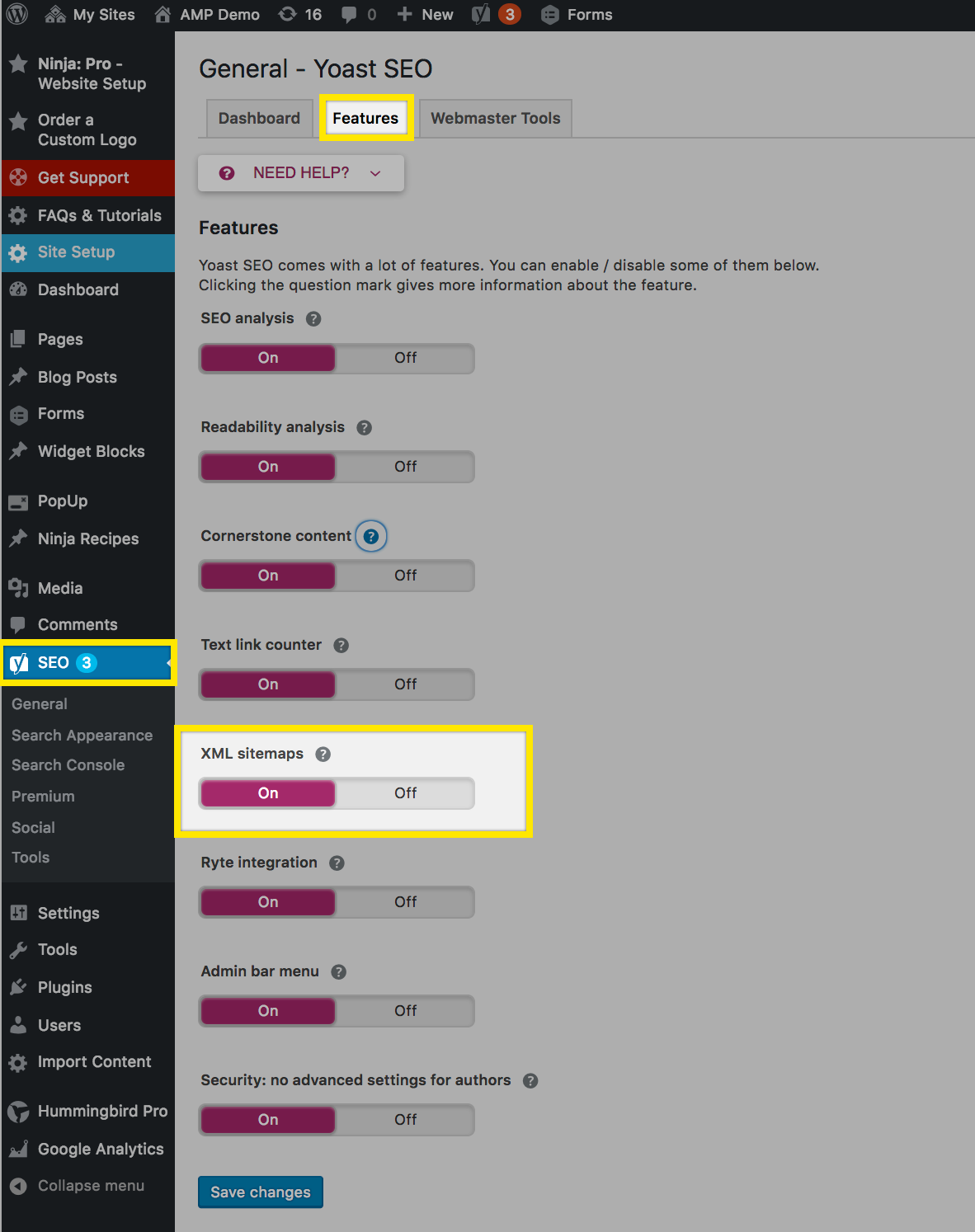Open SEO menu in sidebar
The image size is (975, 1232).
click(x=87, y=662)
